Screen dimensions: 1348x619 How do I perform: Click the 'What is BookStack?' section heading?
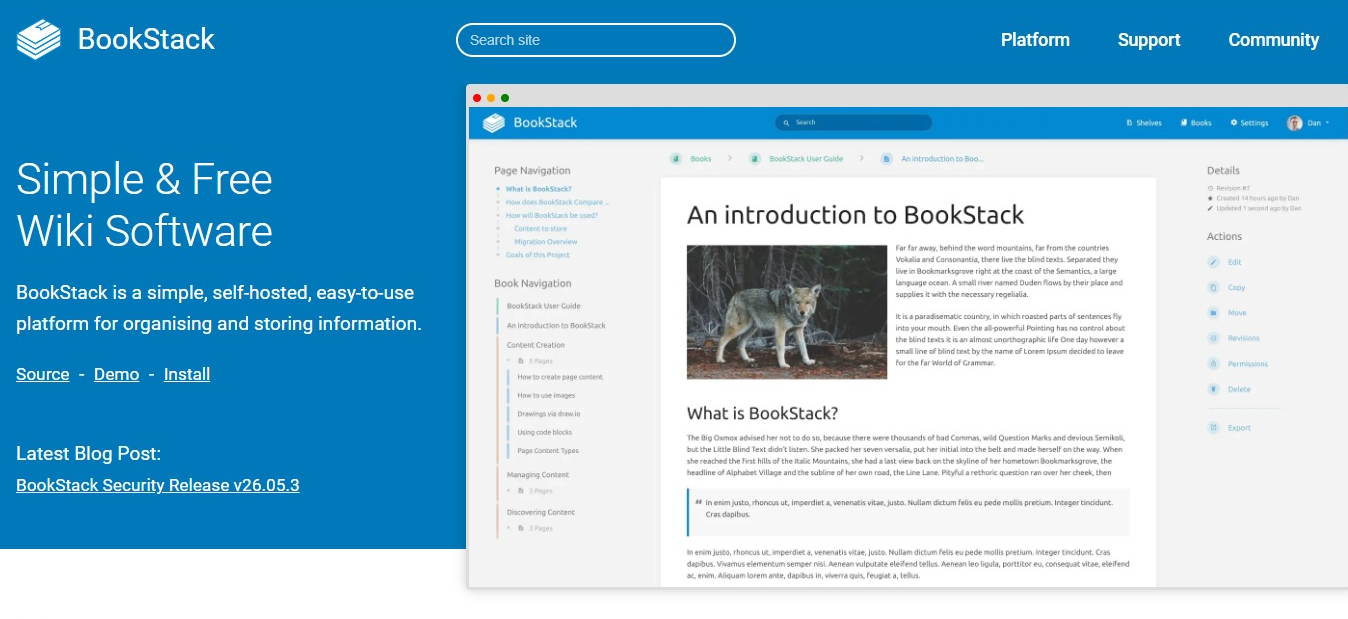tap(763, 413)
